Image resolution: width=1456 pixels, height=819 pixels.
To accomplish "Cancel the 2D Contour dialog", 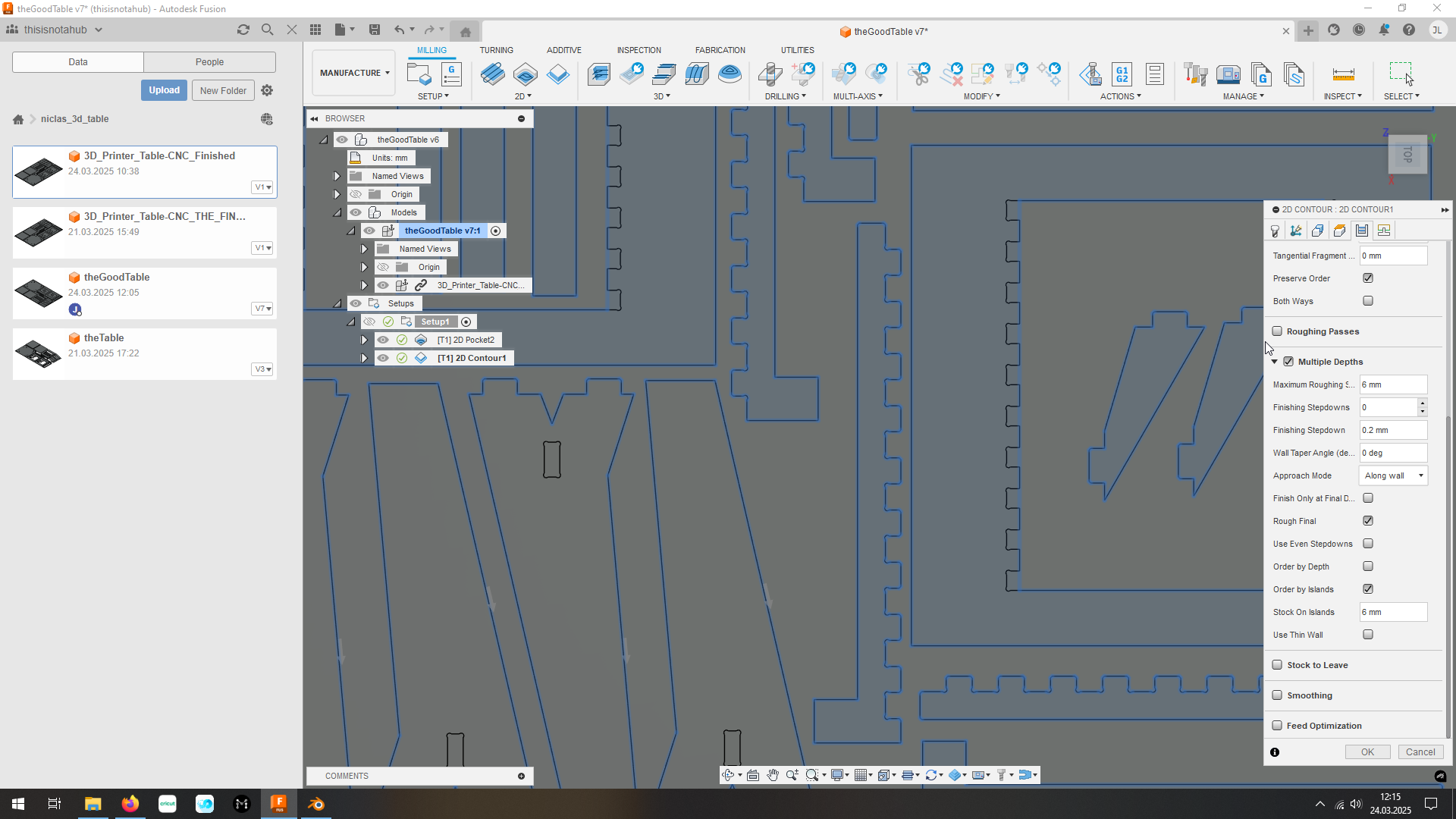I will point(1420,752).
